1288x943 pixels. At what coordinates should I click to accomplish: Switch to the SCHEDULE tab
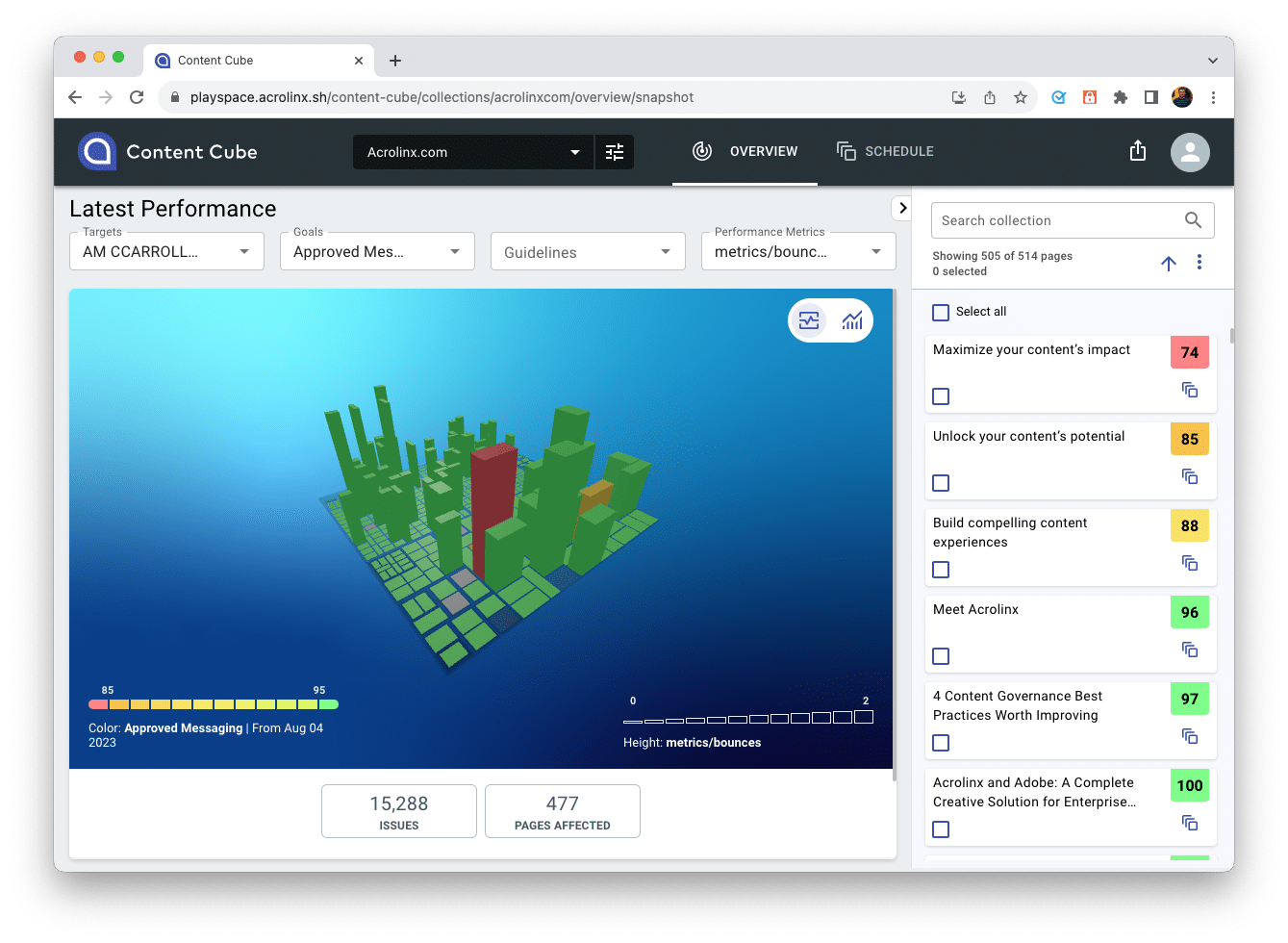coord(885,151)
